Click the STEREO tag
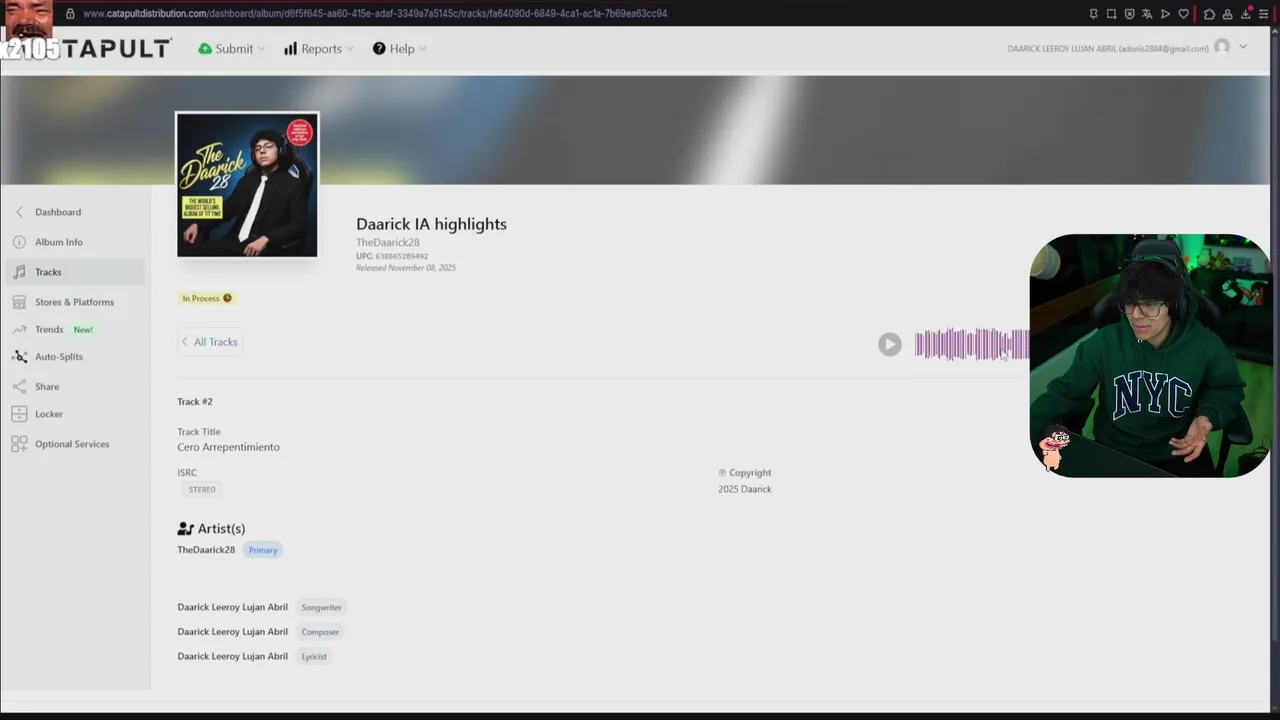Screen dimensions: 1280x720 202,490
